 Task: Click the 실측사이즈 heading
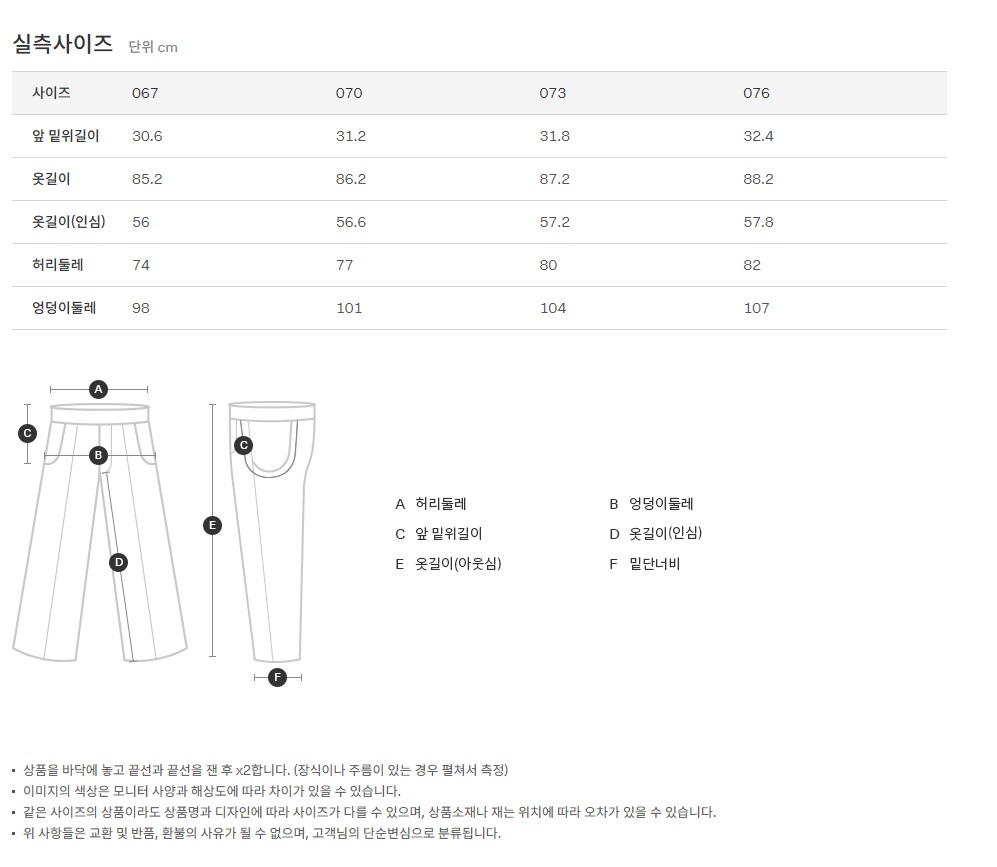pos(62,43)
